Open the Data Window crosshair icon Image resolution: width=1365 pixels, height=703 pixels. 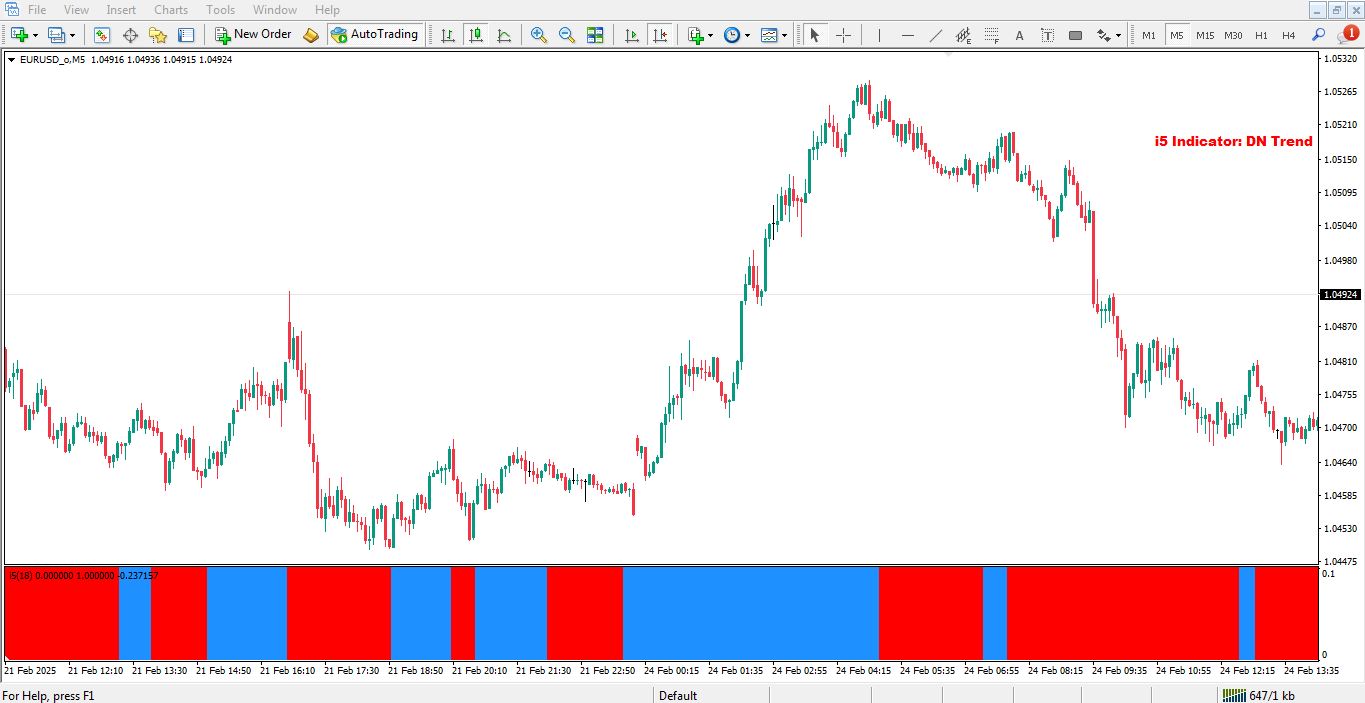coord(130,35)
